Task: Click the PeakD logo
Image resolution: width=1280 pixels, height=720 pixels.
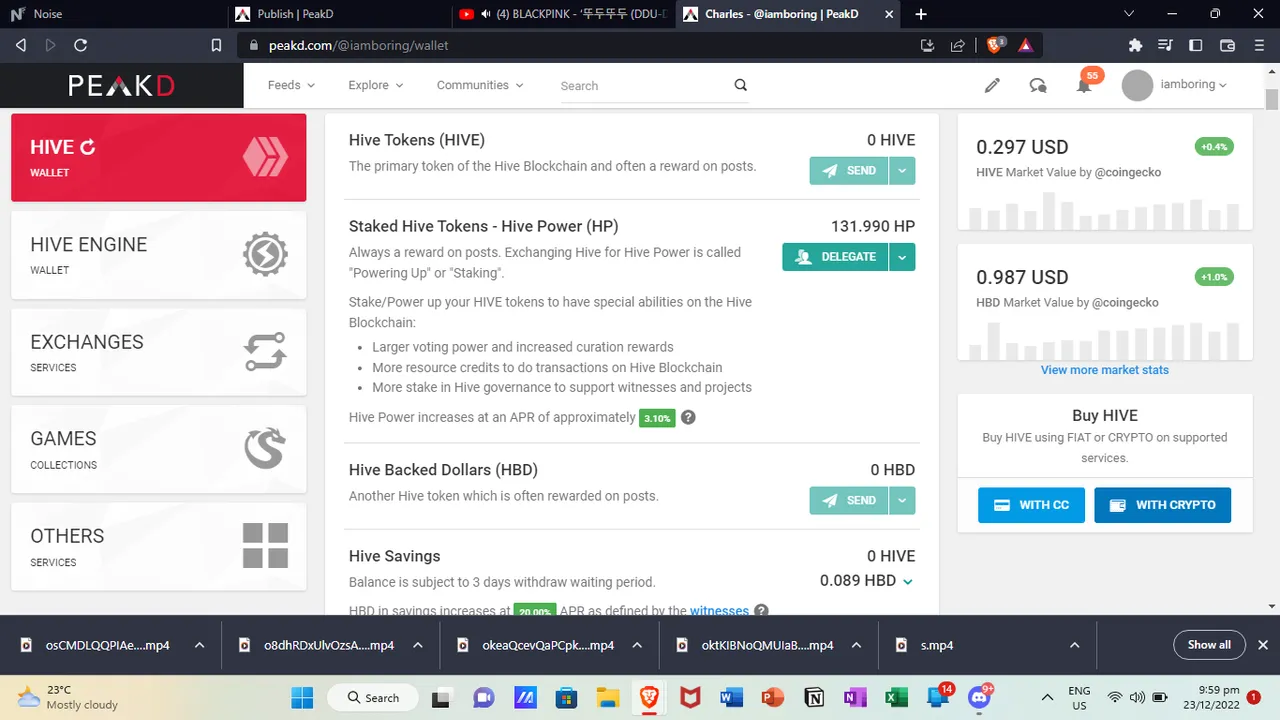Action: coord(121,86)
